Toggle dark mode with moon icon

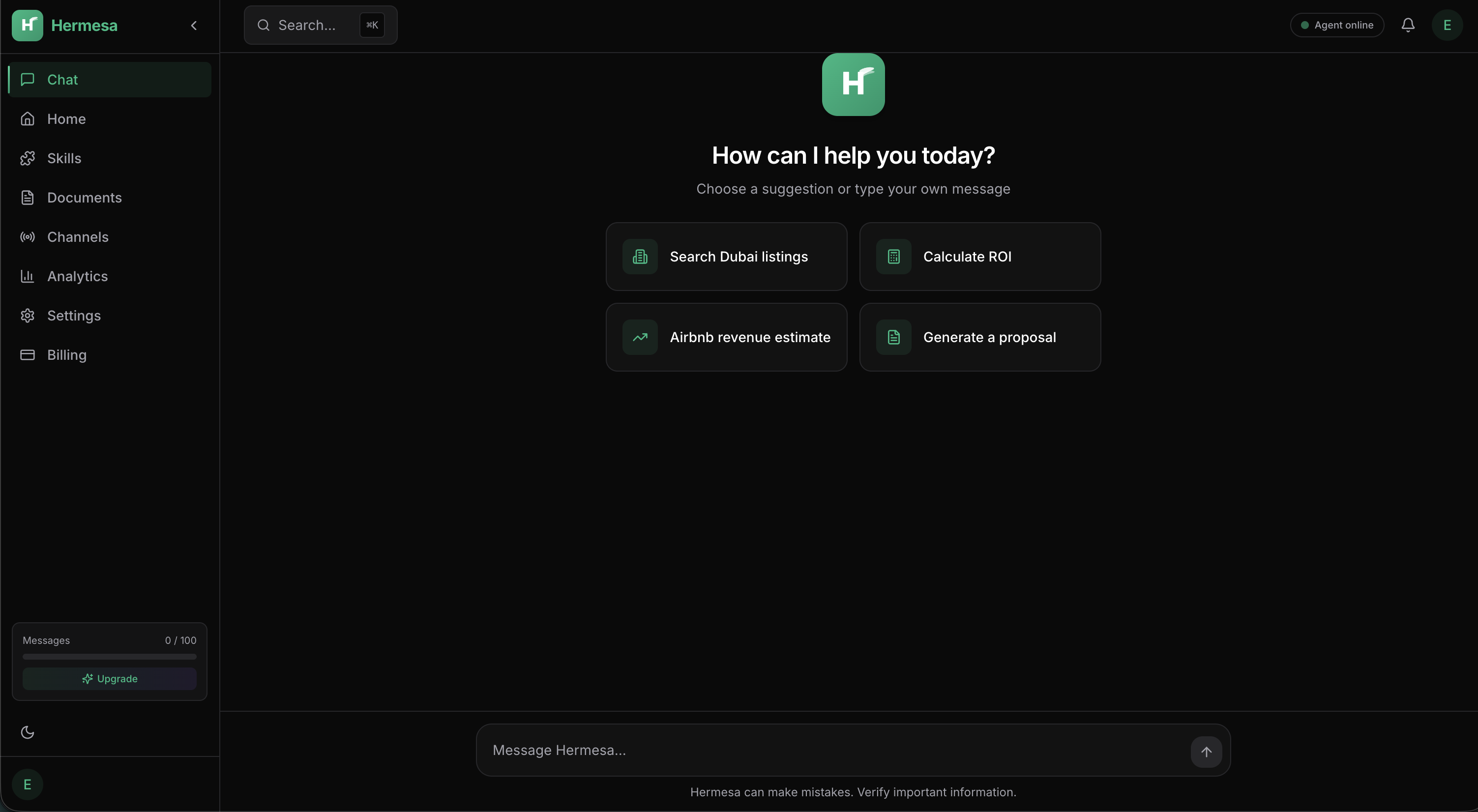28,732
